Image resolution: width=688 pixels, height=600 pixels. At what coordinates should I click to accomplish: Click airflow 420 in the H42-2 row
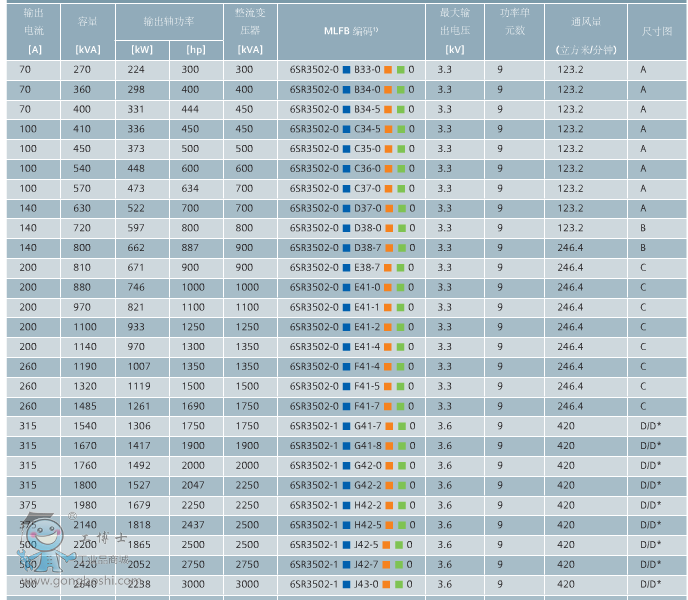click(566, 505)
